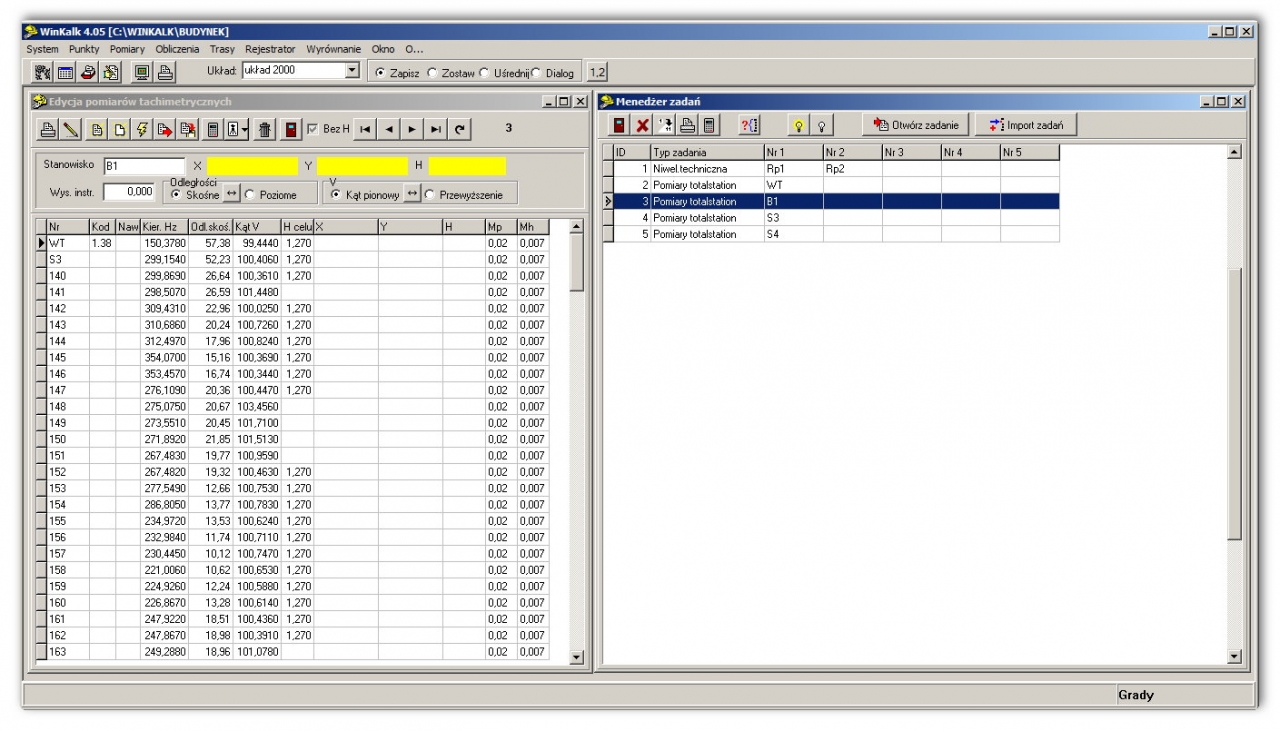Click the Import zadań button

coord(1026,124)
